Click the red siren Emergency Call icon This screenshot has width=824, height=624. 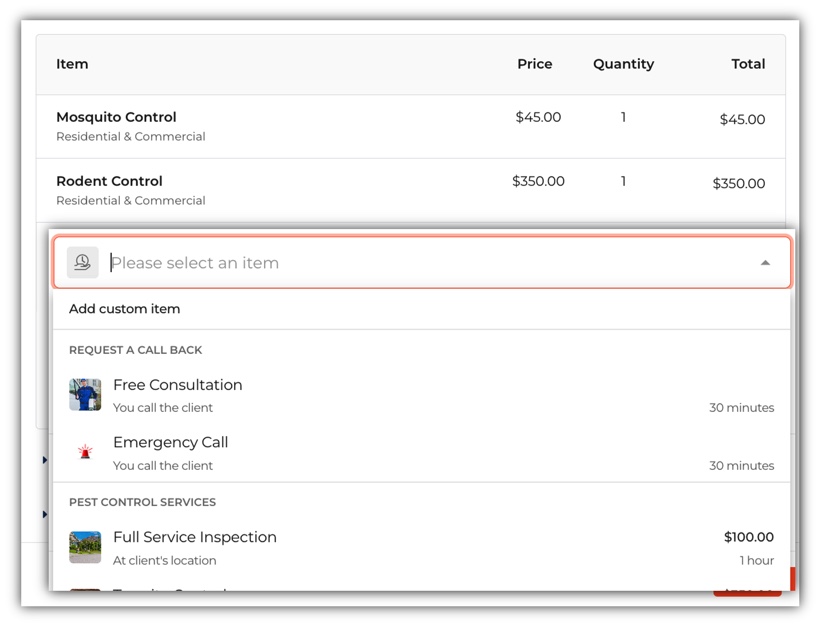[x=85, y=452]
